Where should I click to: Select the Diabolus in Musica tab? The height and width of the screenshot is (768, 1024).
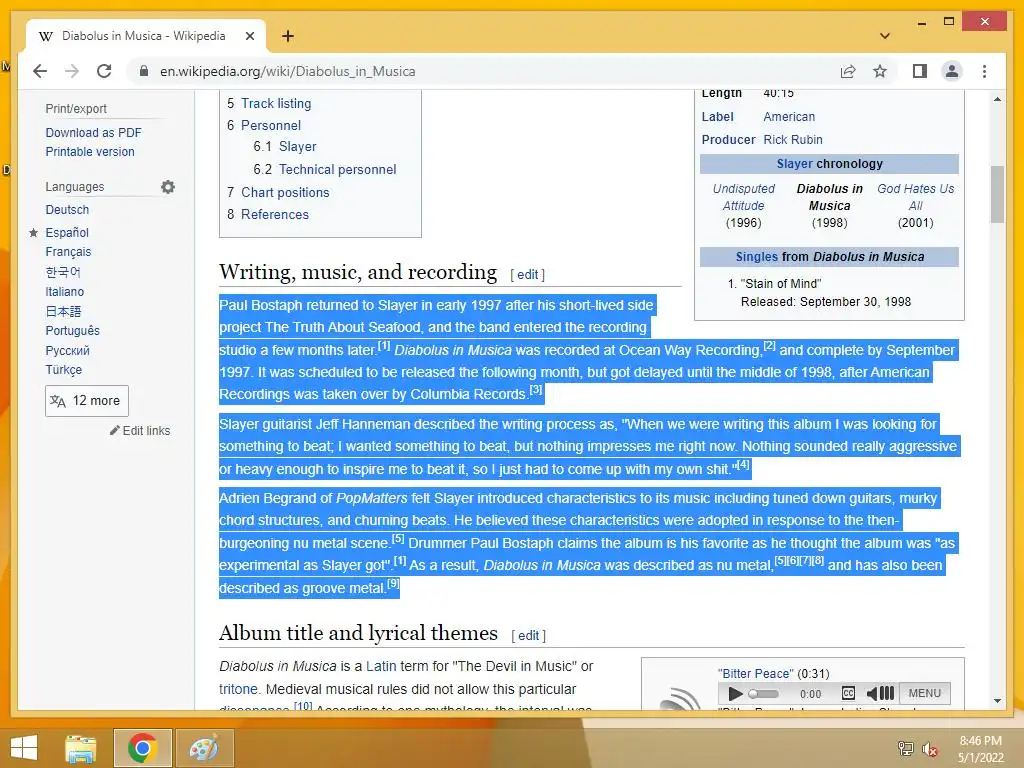click(x=145, y=36)
